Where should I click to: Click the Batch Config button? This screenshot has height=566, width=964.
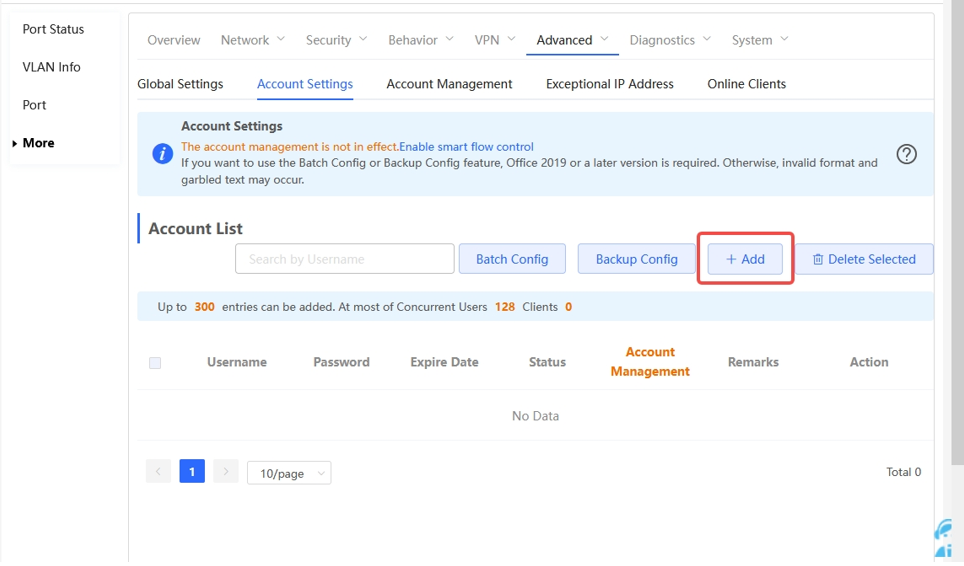pos(512,259)
